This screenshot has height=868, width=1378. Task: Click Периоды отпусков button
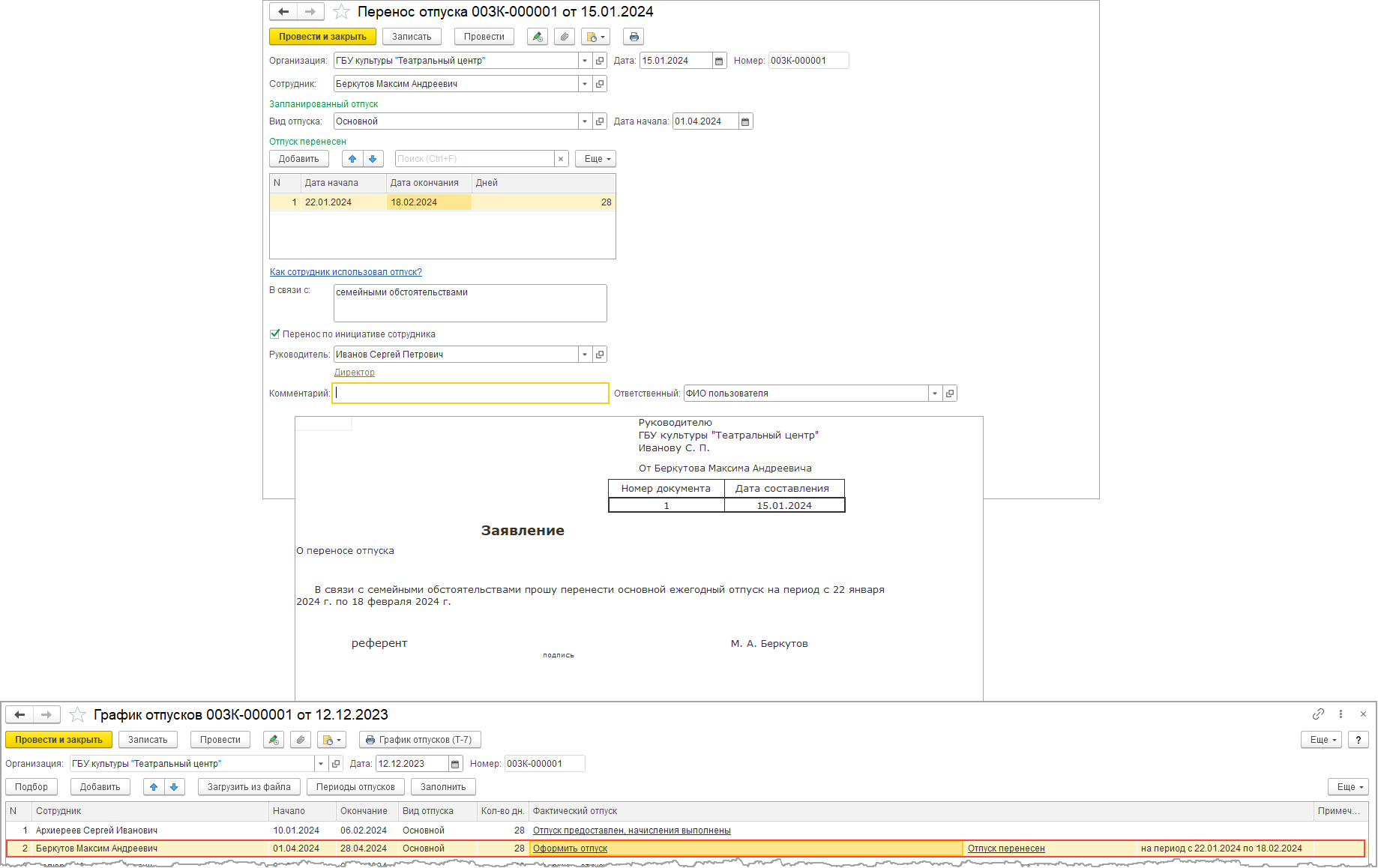355,787
